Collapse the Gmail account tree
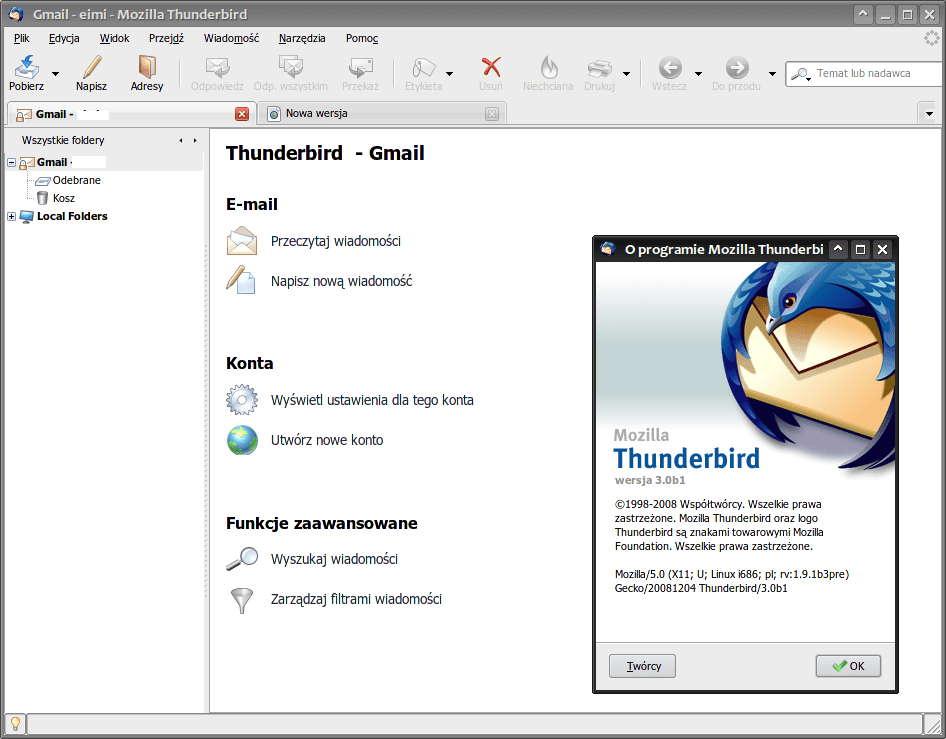Screen dimensions: 946x739 [11, 162]
